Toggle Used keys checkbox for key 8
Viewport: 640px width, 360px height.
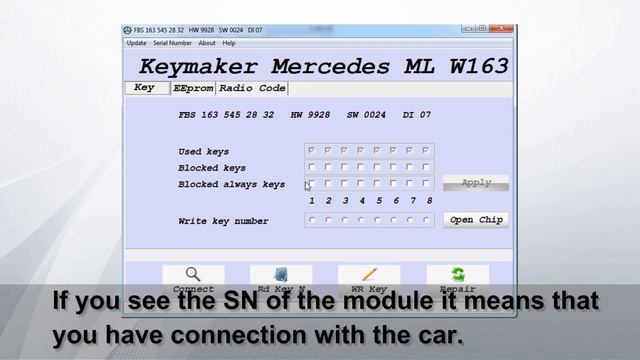point(426,151)
